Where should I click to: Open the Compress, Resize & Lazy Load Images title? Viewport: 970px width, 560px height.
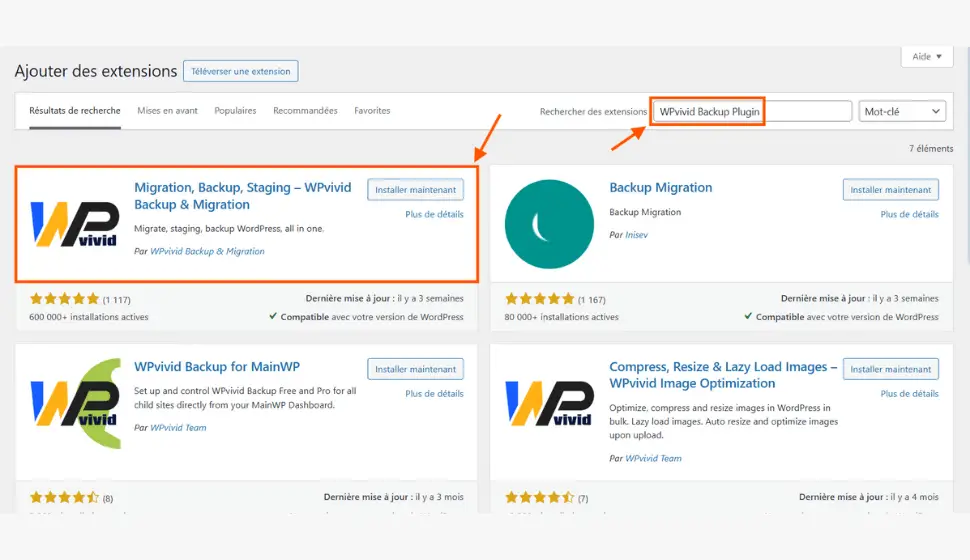723,375
